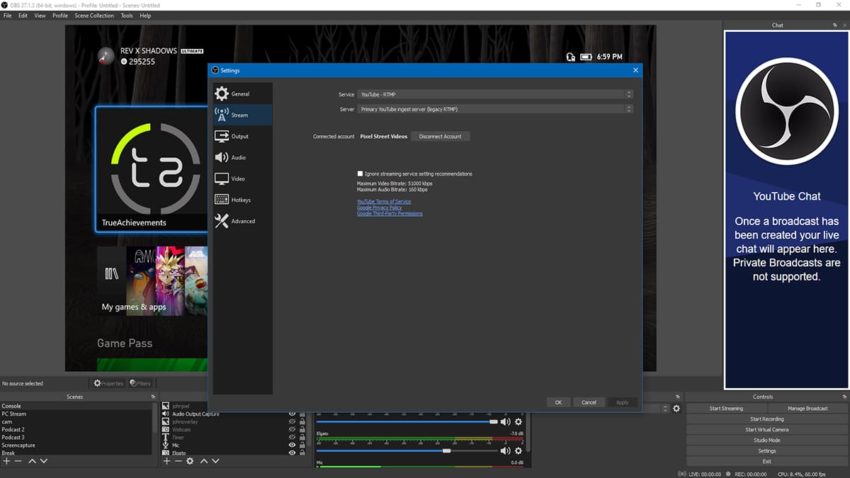Viewport: 850px width, 478px height.
Task: Open the Tools menu
Action: coord(127,16)
